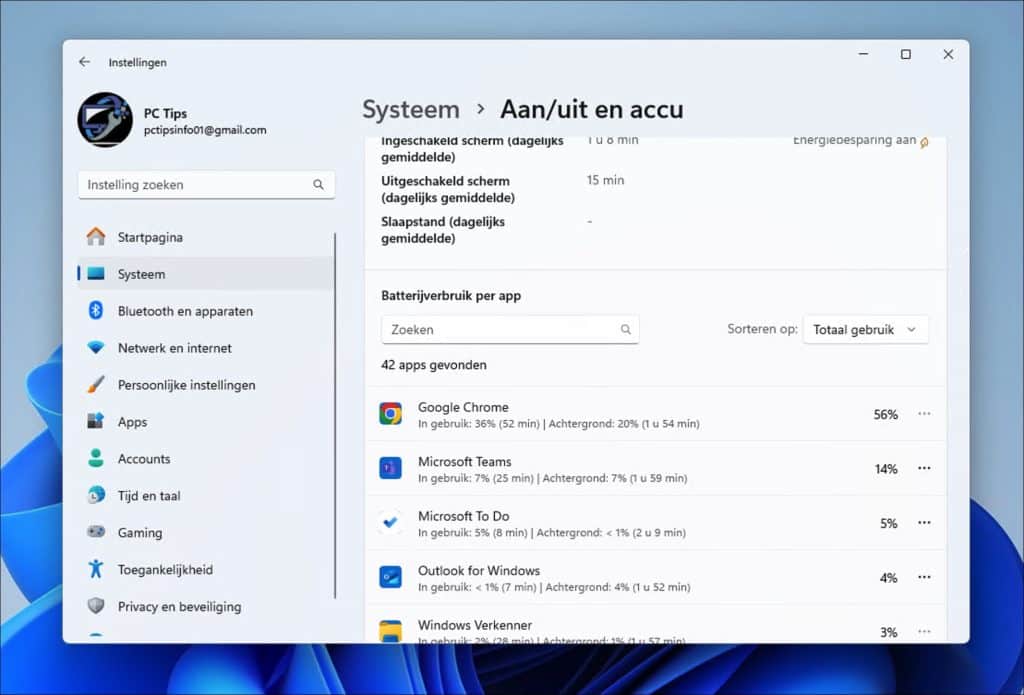Go to Netwerk en internet

pyautogui.click(x=206, y=348)
